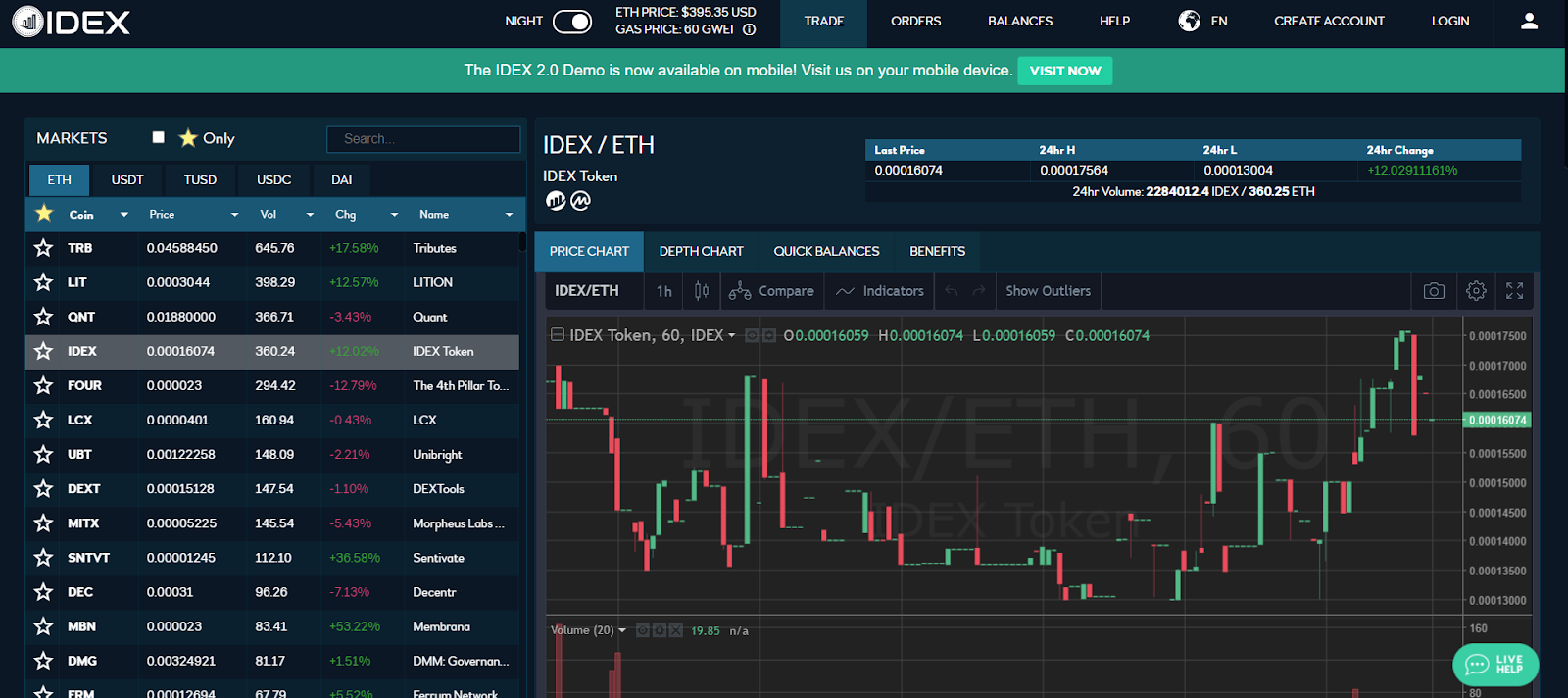Click the markets list scrollbar thumb
Screen dimensions: 1568x698
[522, 241]
